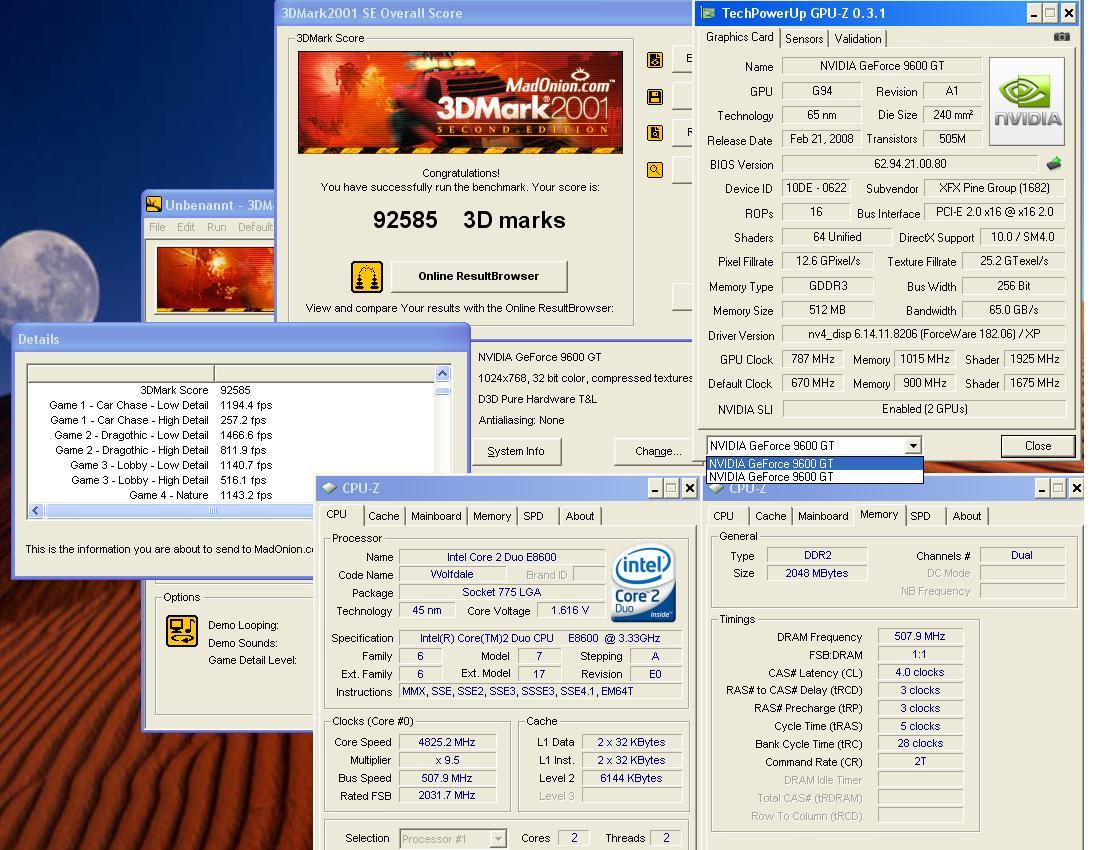Click the Level 2 cache value 6144 KBytes
Screen dimensions: 1113x850
point(630,778)
